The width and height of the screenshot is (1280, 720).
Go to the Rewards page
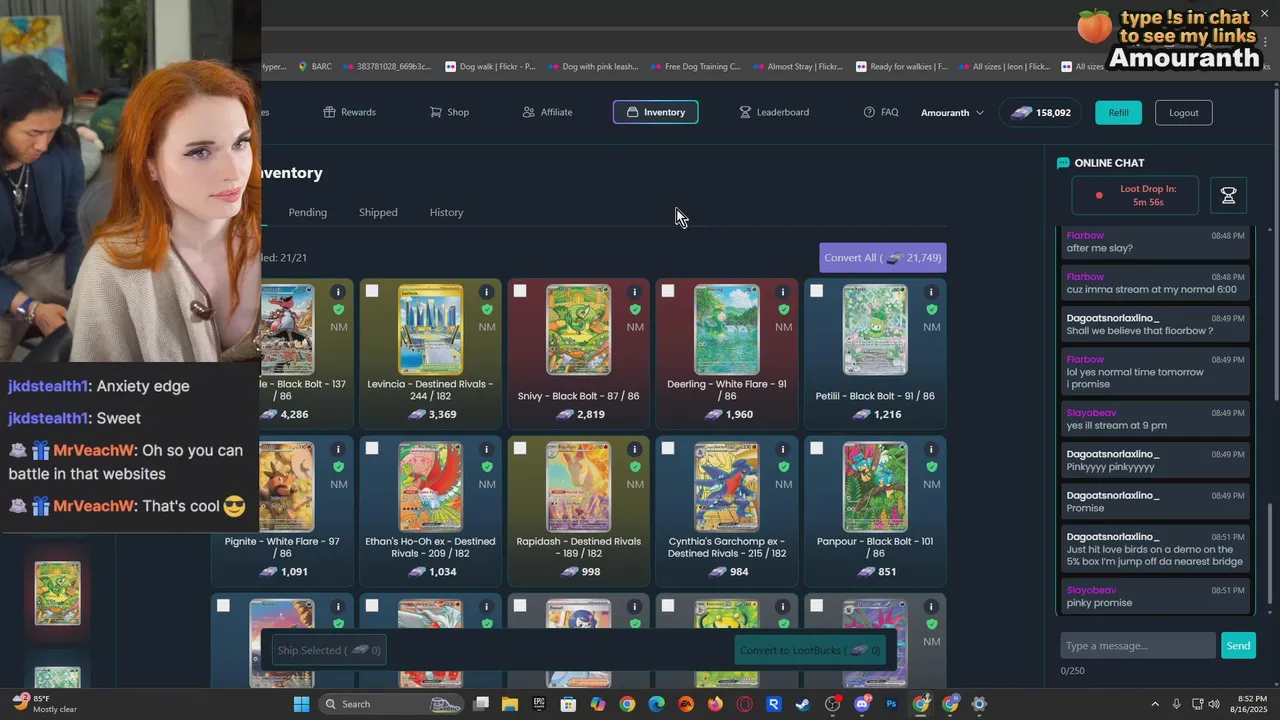coord(350,112)
